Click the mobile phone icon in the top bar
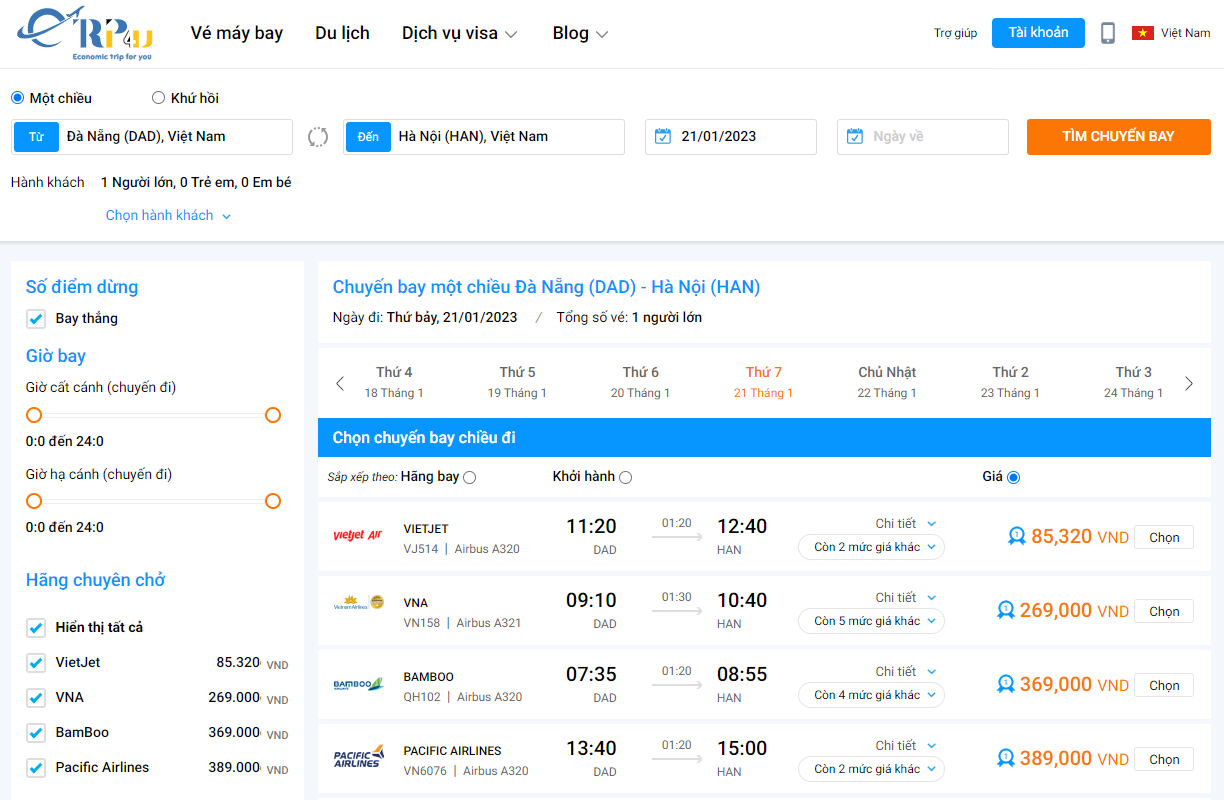Image resolution: width=1224 pixels, height=800 pixels. 1108,32
